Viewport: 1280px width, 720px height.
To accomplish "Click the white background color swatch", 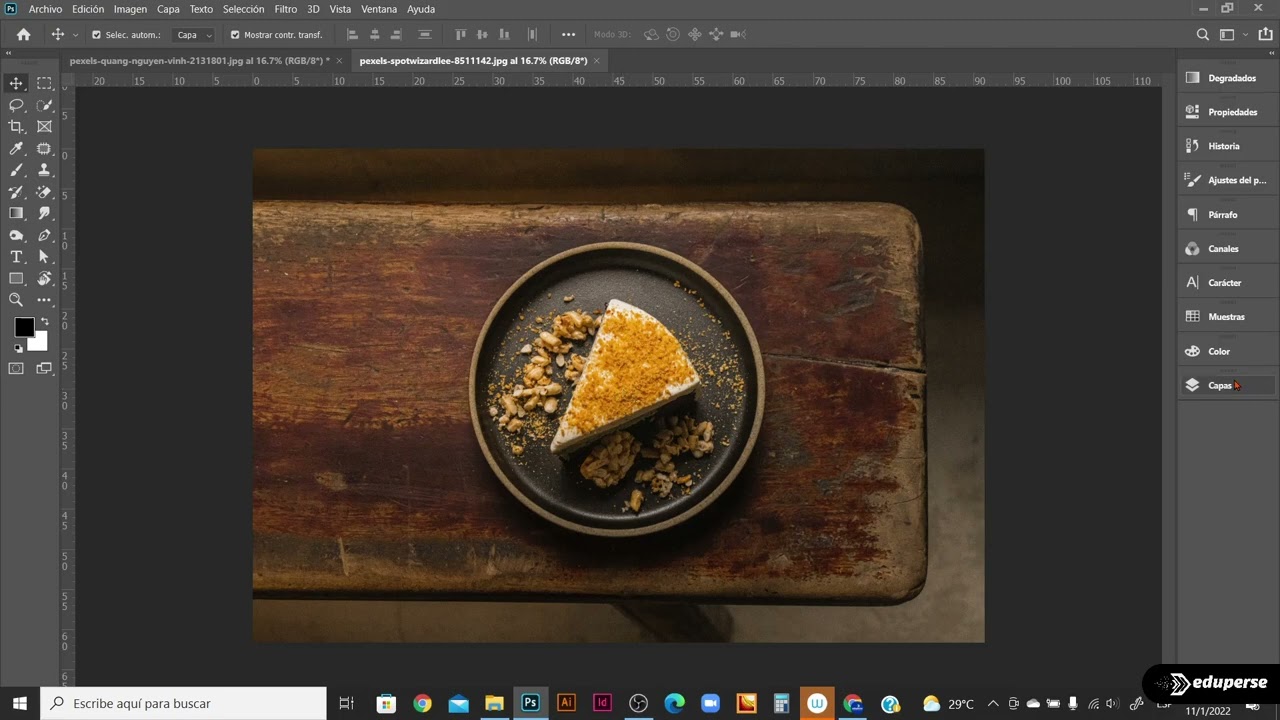I will (39, 343).
